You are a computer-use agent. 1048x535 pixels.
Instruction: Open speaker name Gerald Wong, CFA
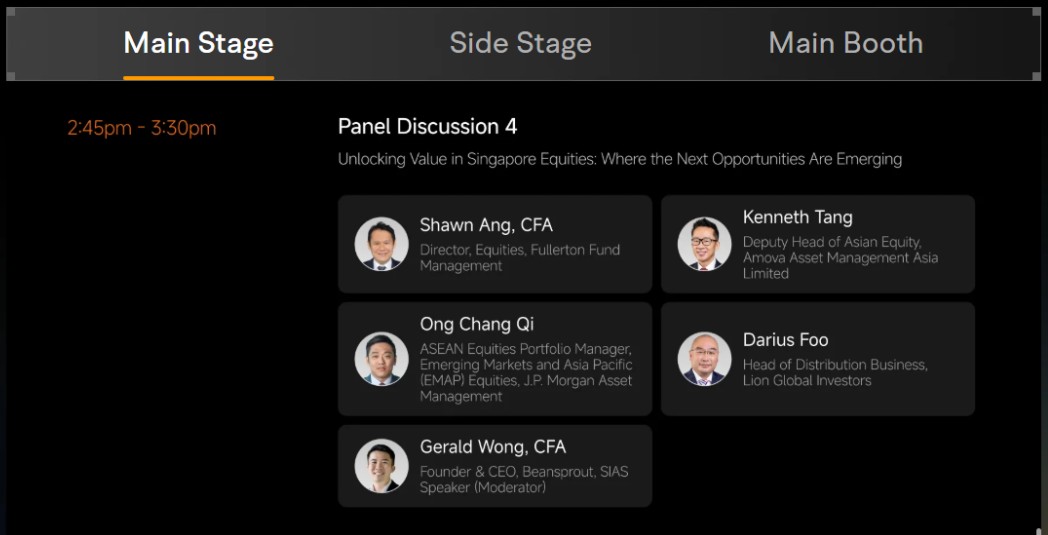(493, 447)
